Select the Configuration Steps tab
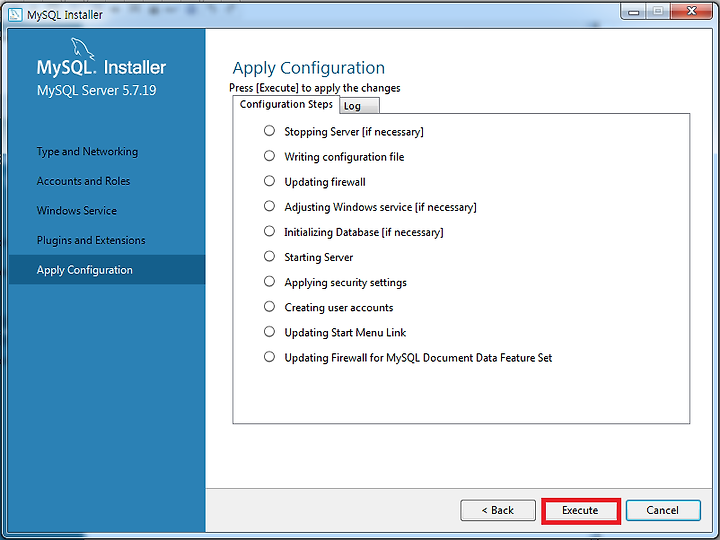Screen dimensions: 720x540 pos(286,104)
